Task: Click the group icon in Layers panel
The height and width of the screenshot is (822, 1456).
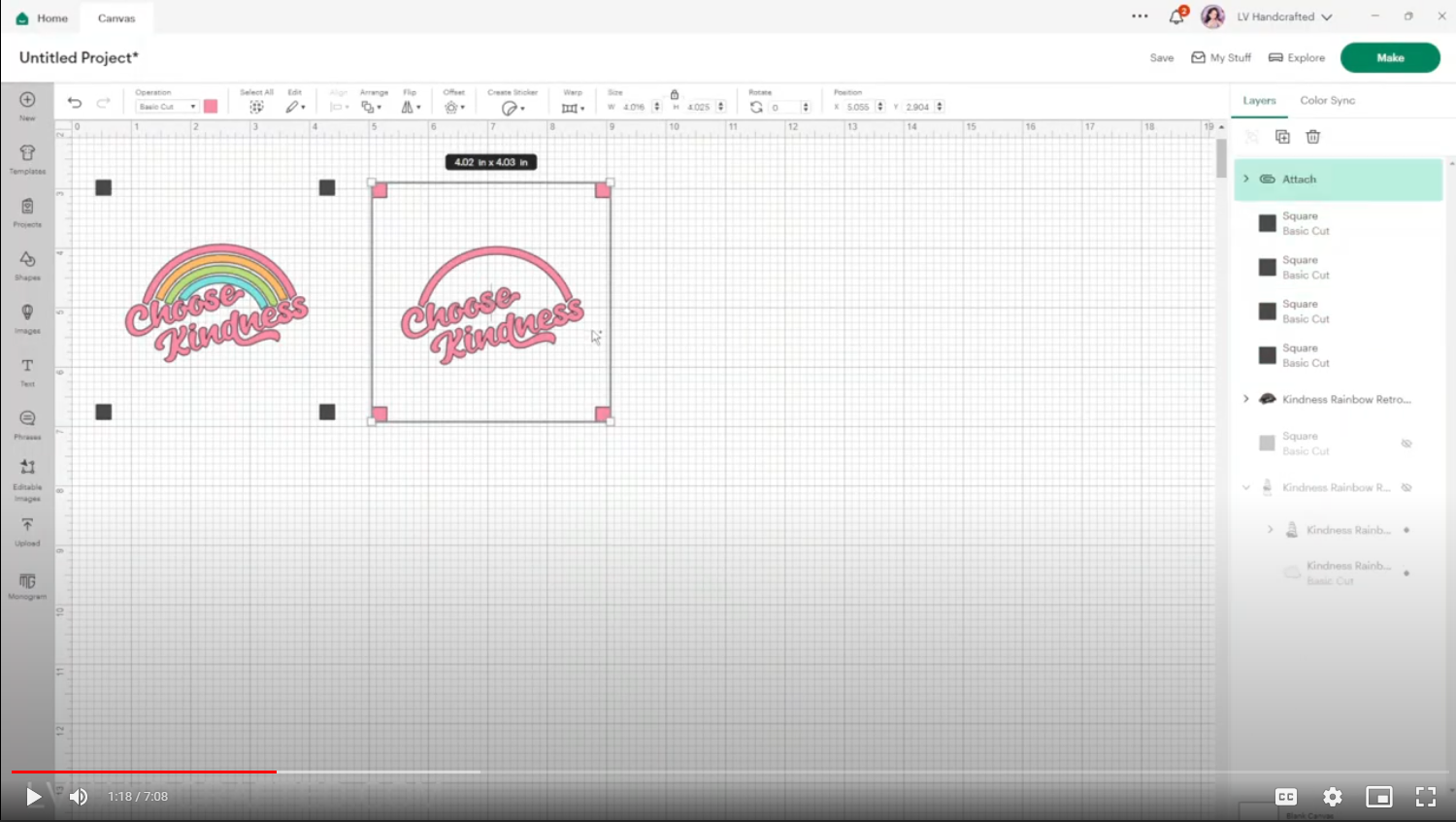Action: coord(1252,137)
